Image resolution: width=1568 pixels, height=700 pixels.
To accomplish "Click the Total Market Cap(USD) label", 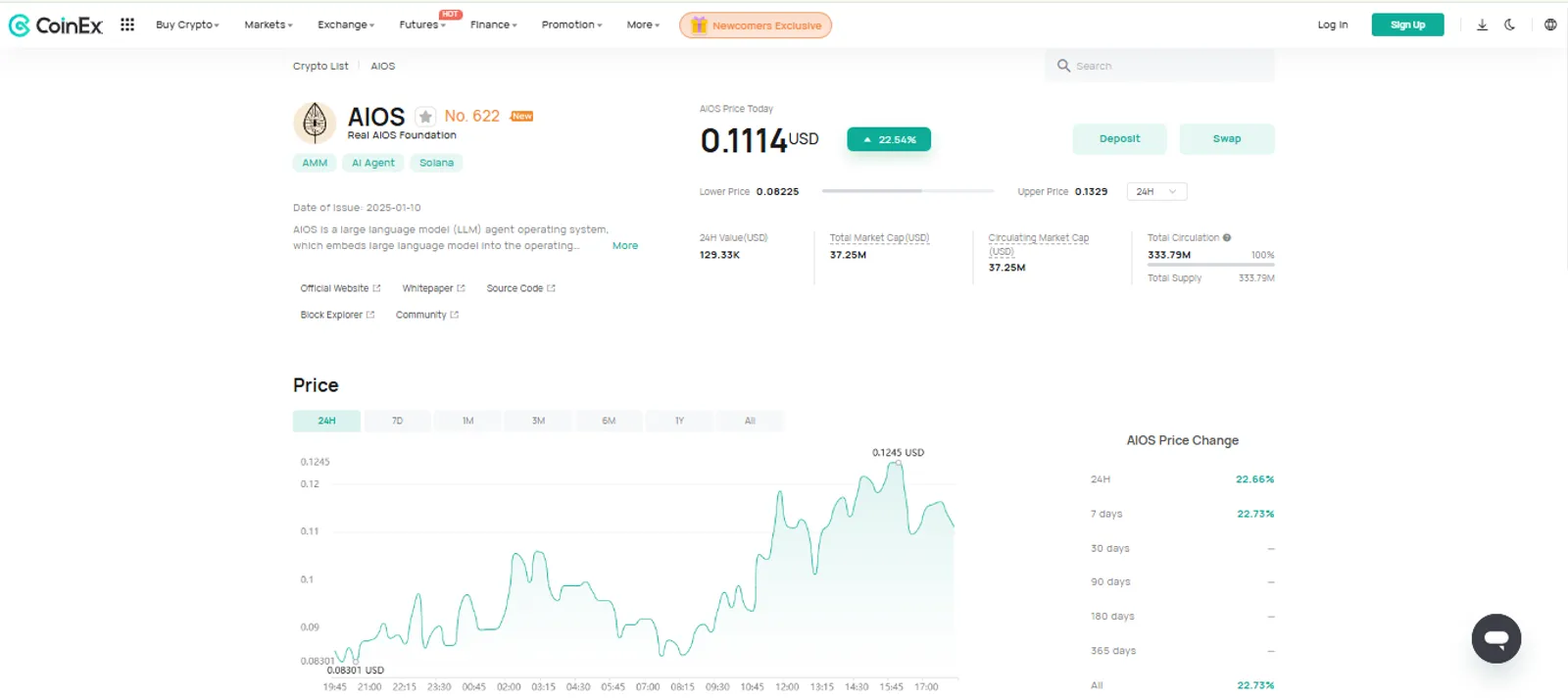I will (x=879, y=238).
